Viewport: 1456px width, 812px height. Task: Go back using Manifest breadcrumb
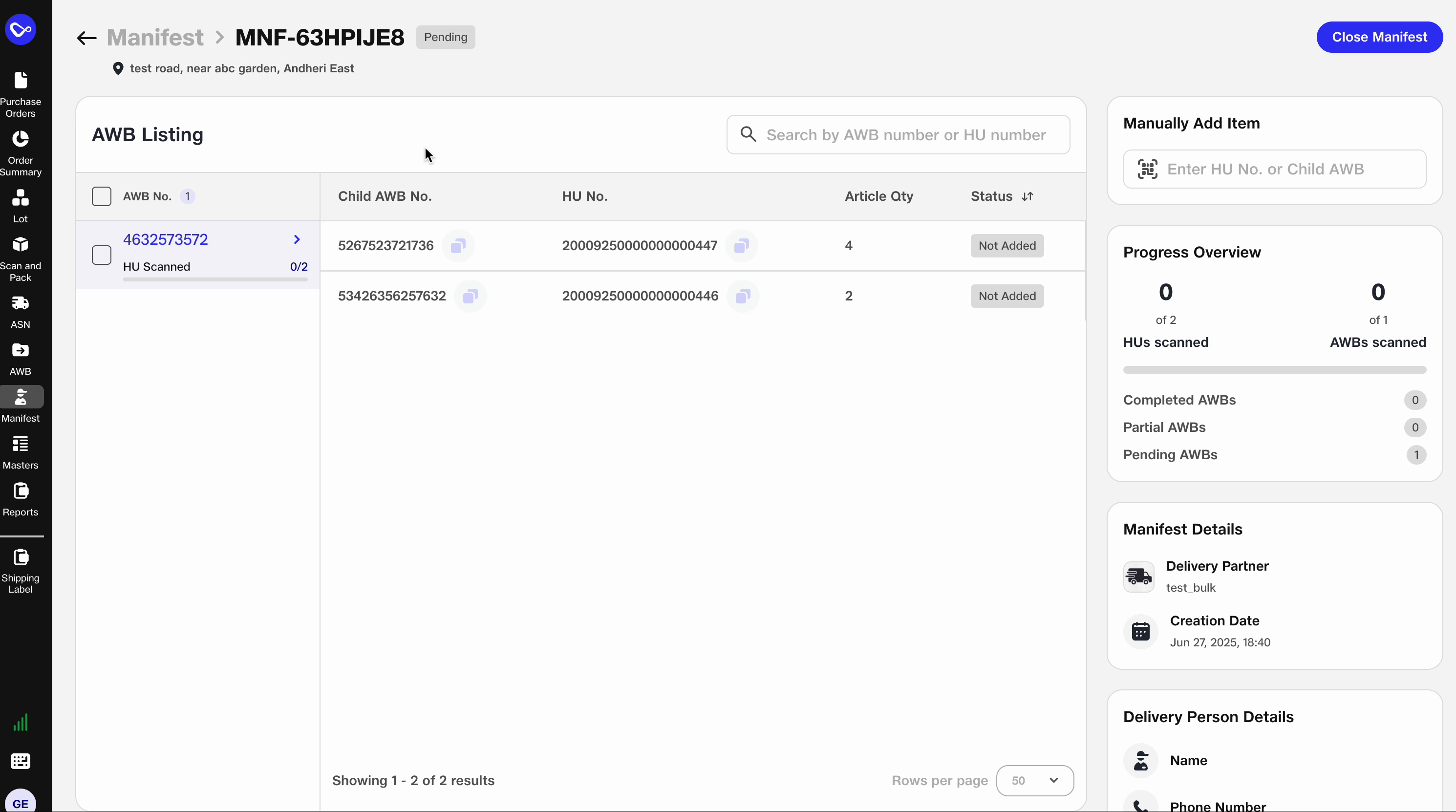tap(155, 37)
